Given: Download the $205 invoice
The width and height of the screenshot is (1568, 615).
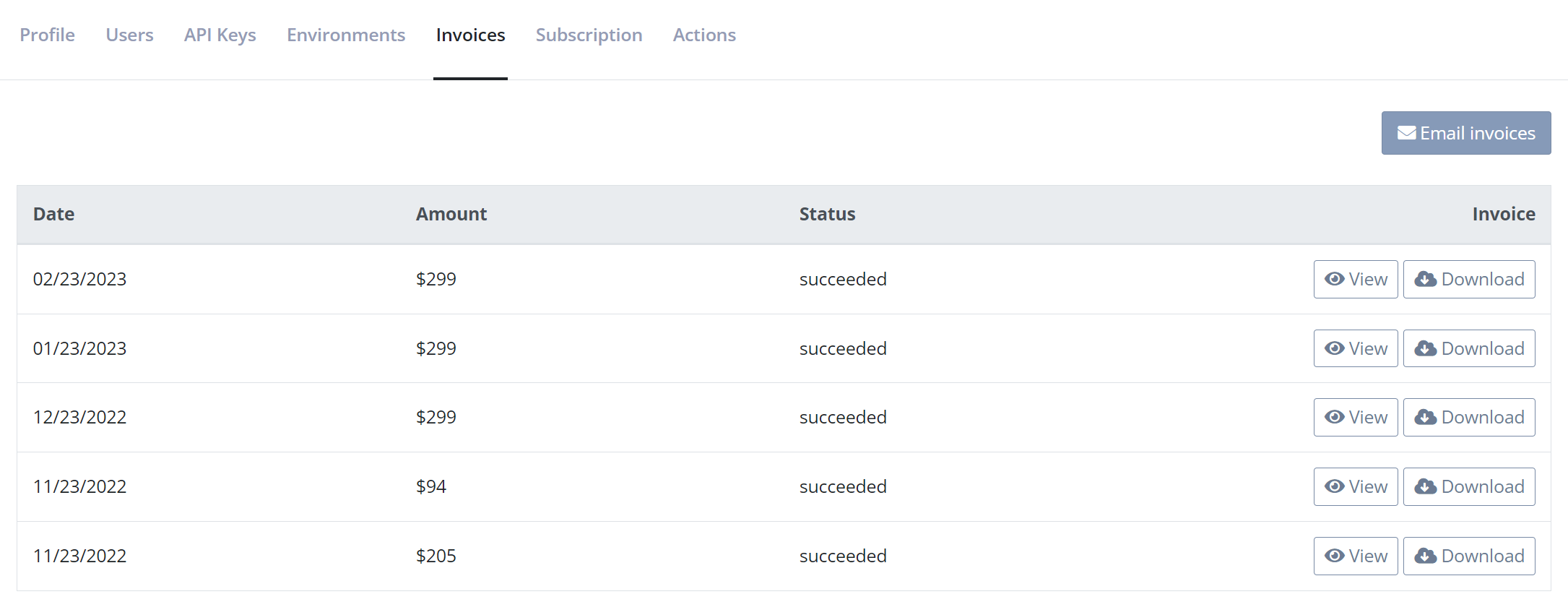Looking at the screenshot, I should (1469, 556).
